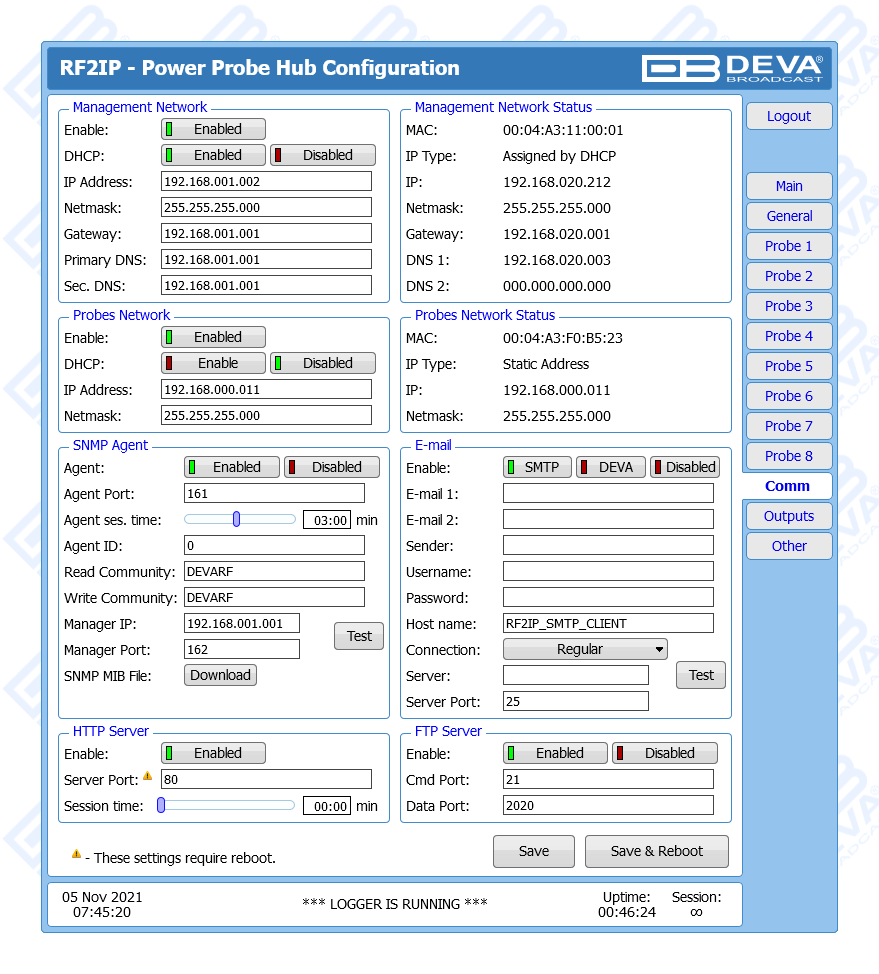Click the HTTP Session time slider handle
This screenshot has height=974, width=879.
pos(160,805)
